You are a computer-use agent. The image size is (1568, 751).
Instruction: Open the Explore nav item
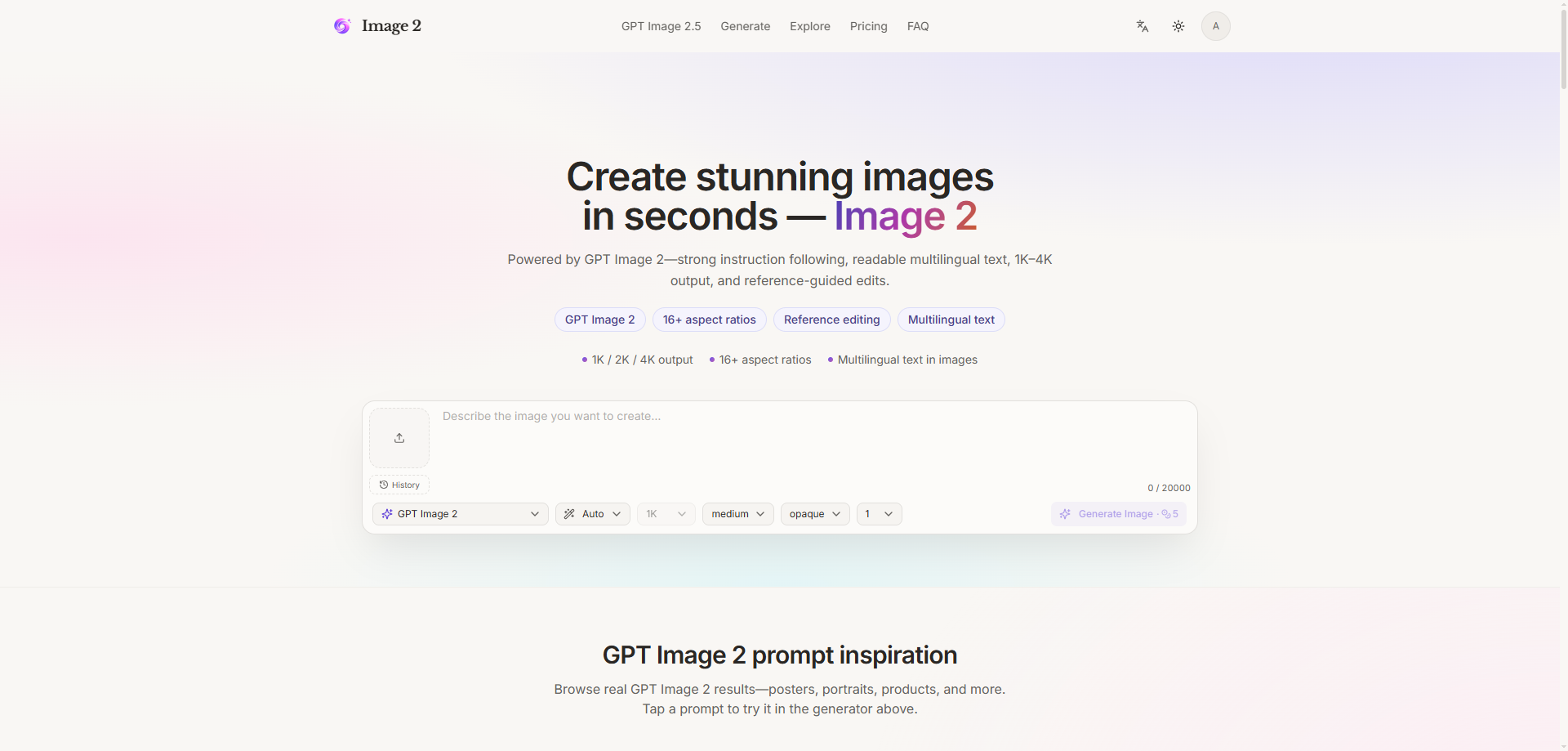point(810,26)
